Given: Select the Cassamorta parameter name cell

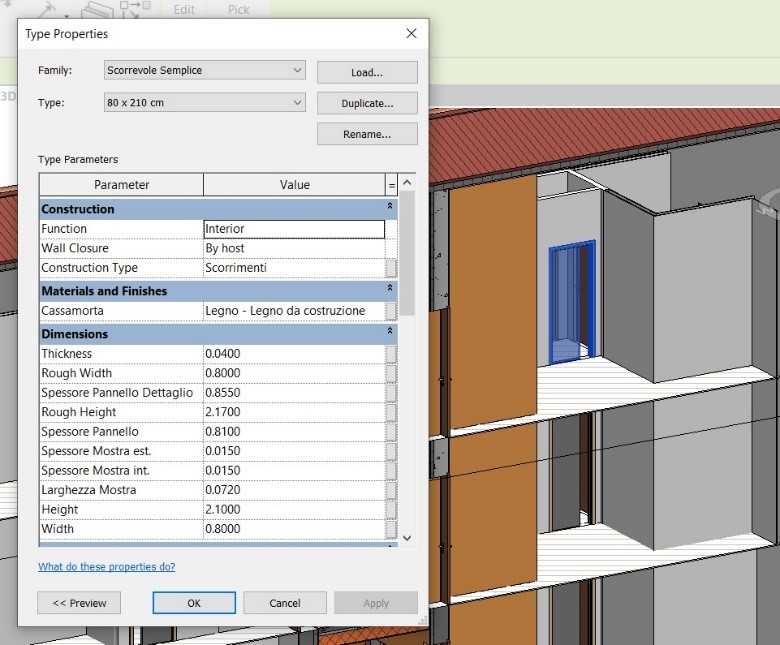Looking at the screenshot, I should pyautogui.click(x=121, y=311).
